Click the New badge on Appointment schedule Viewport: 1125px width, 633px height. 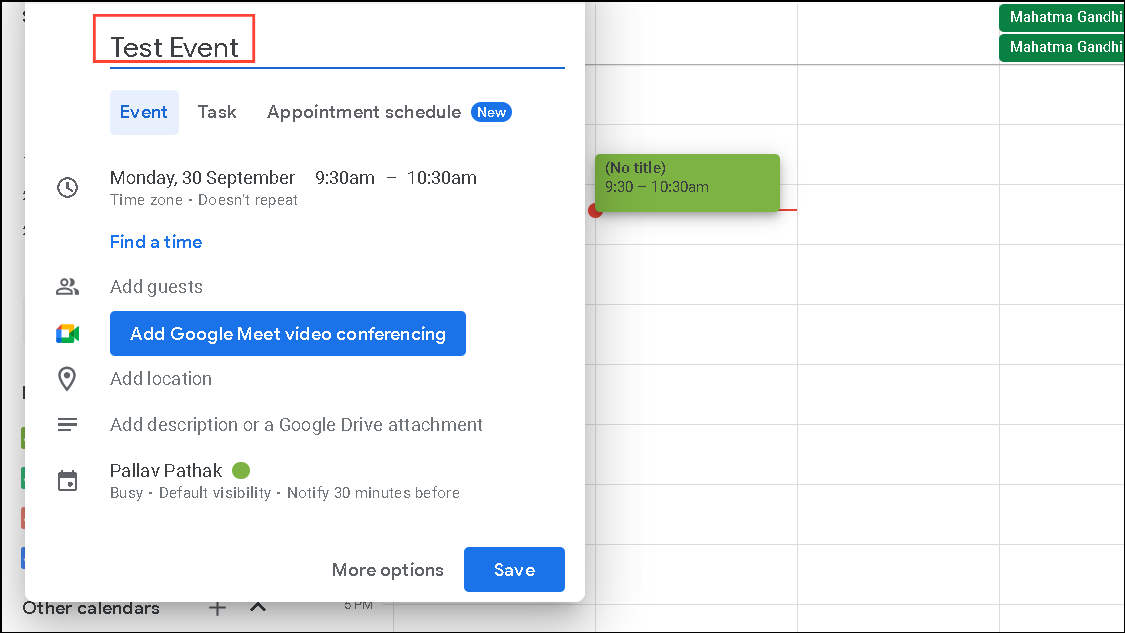(x=491, y=112)
